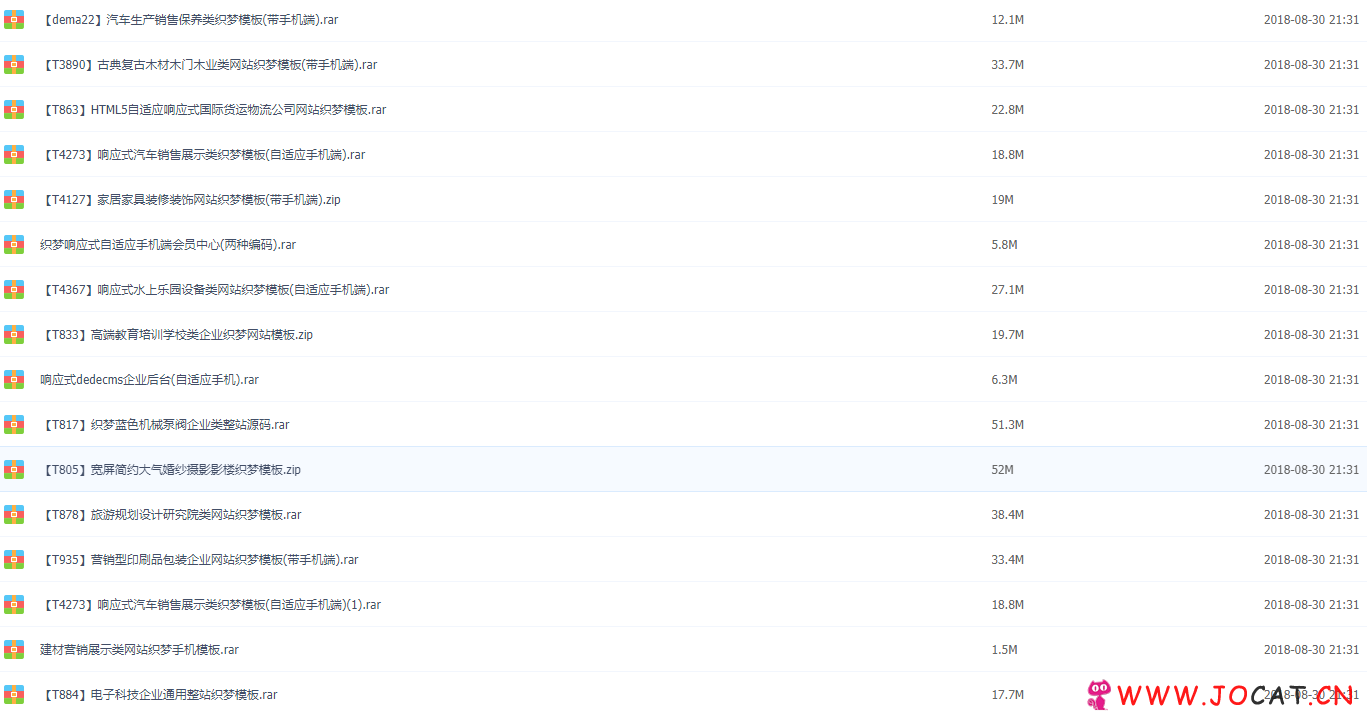Open the file 【T833】高端教育培训学校类企业织梦网站模板.zip
1367x711 pixels.
click(x=176, y=335)
